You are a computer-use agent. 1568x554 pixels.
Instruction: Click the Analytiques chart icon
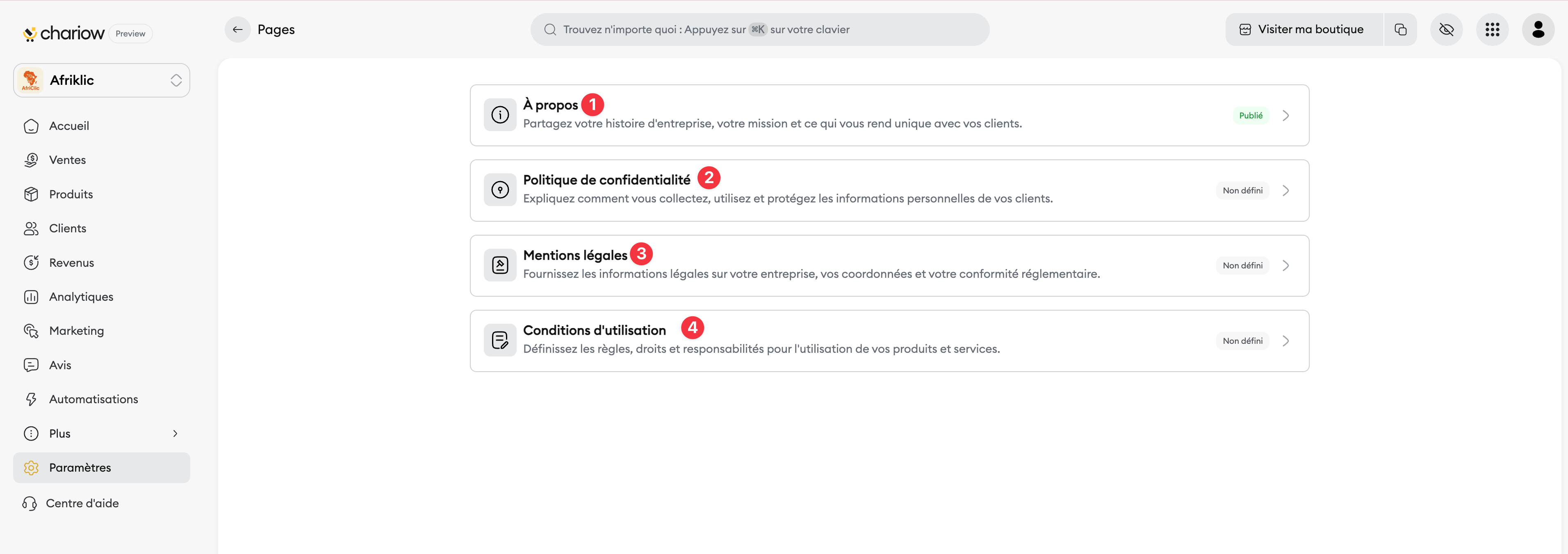(31, 297)
